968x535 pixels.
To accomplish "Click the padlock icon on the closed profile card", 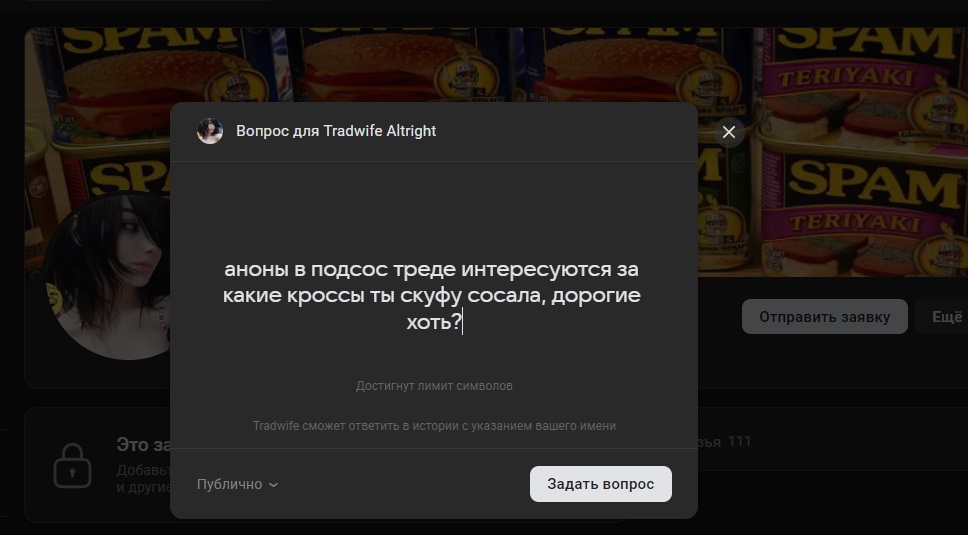I will [72, 465].
